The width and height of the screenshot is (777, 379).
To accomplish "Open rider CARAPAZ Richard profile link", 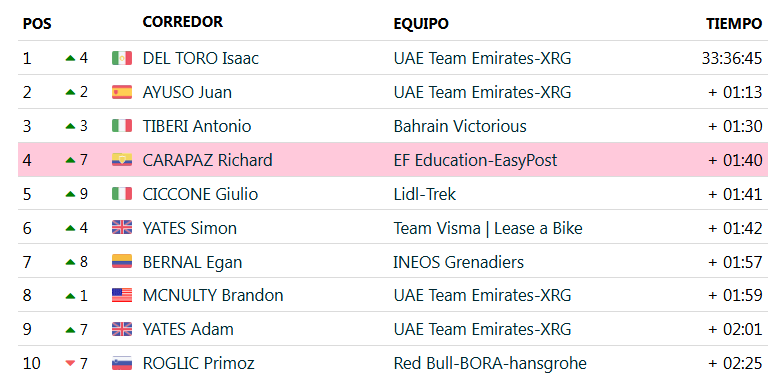I will [x=208, y=160].
